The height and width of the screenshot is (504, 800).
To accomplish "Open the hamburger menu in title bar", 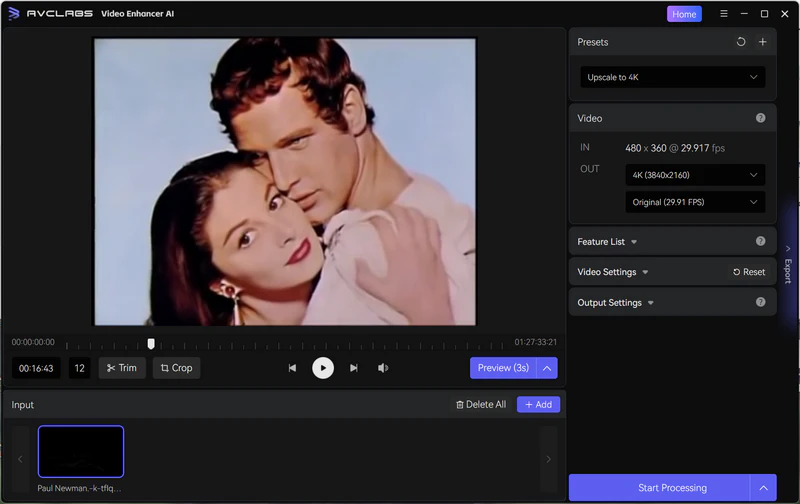I will 720,14.
